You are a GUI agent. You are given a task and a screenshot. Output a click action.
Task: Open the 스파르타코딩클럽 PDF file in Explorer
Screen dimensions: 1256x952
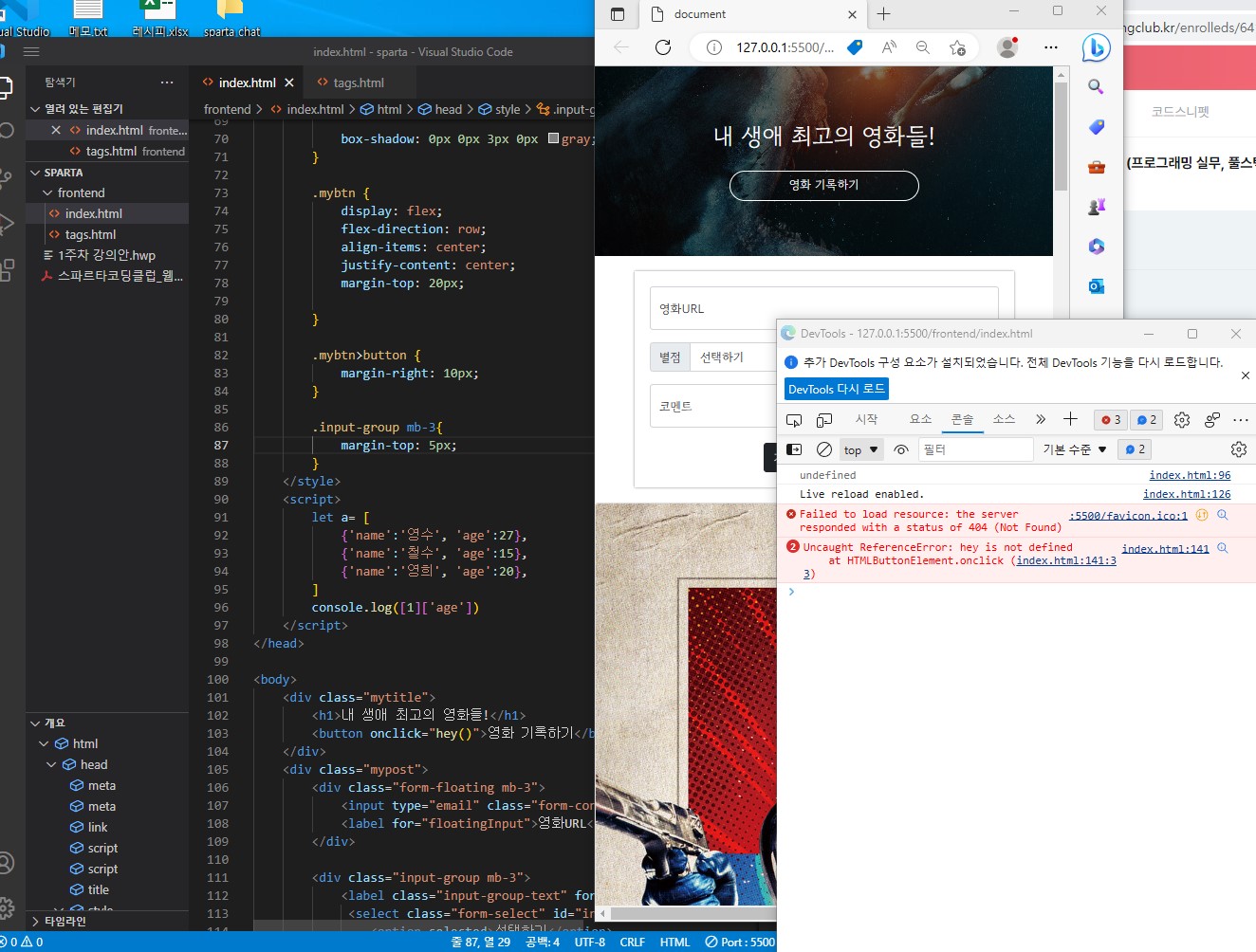[x=120, y=276]
